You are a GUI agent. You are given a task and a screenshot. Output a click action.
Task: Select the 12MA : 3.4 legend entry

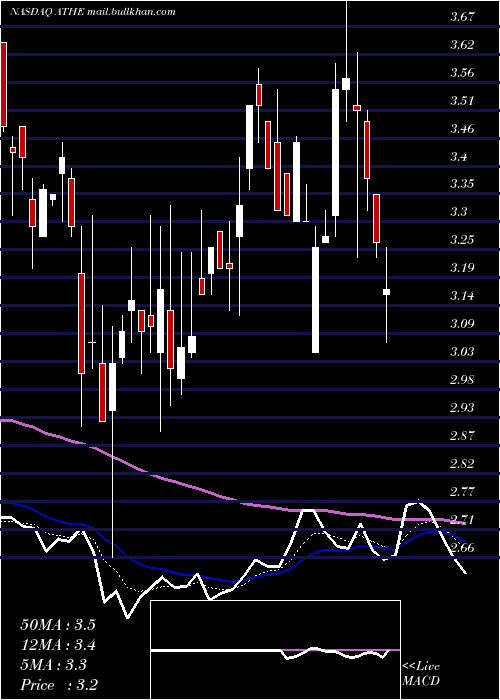pyautogui.click(x=58, y=645)
